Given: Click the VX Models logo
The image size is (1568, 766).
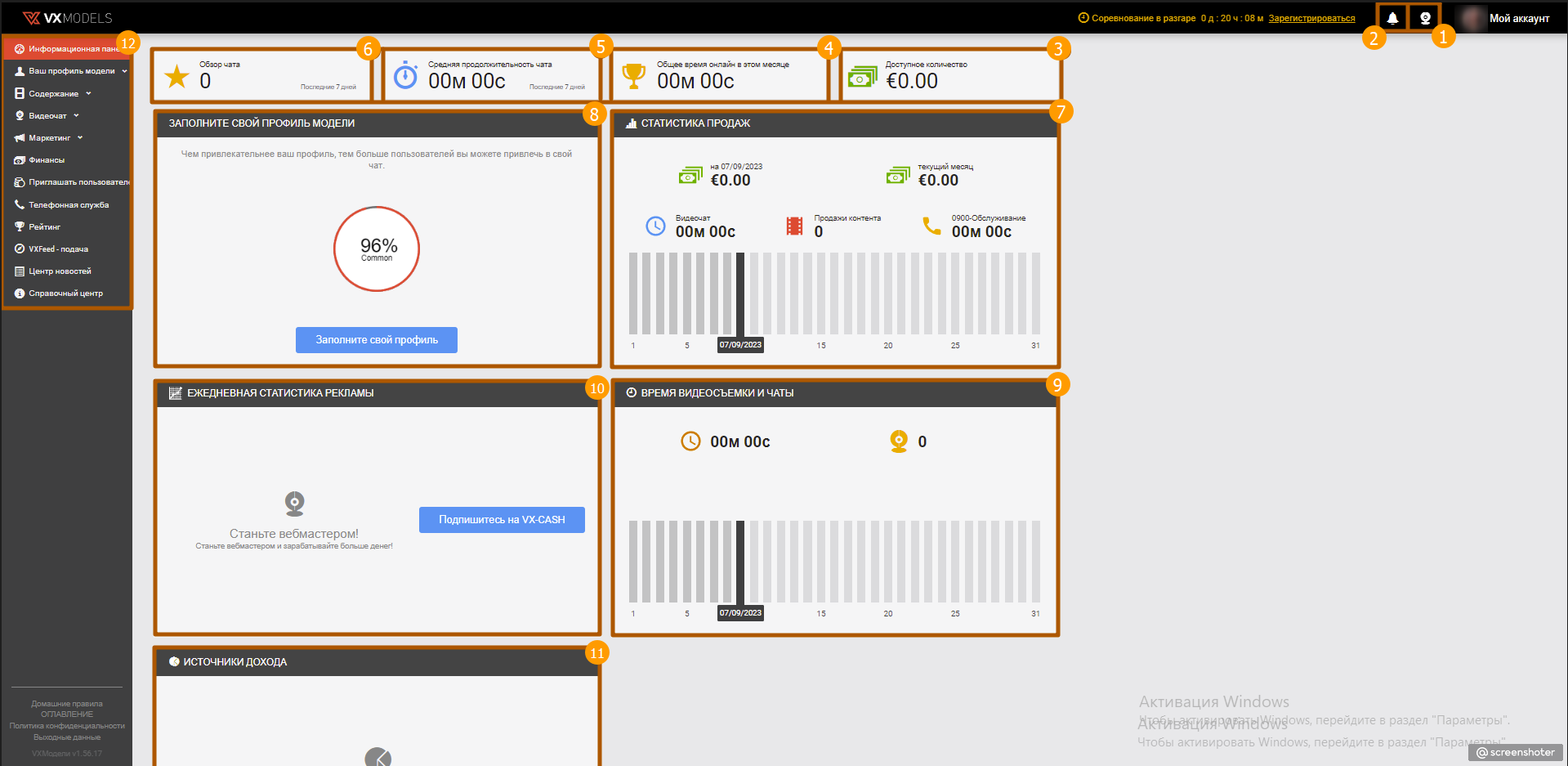Looking at the screenshot, I should tap(67, 18).
